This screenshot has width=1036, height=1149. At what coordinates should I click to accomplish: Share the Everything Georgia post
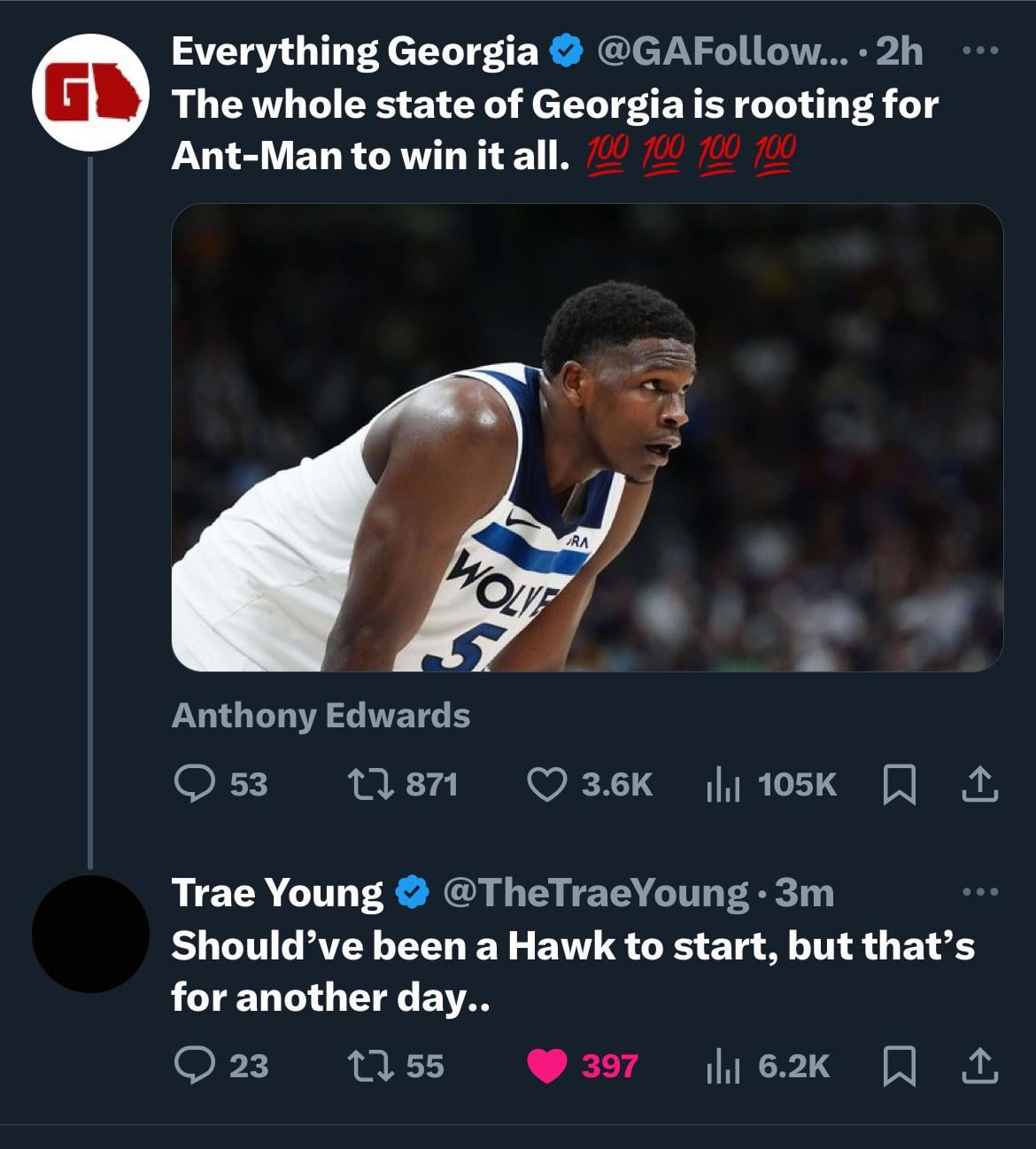point(980,784)
